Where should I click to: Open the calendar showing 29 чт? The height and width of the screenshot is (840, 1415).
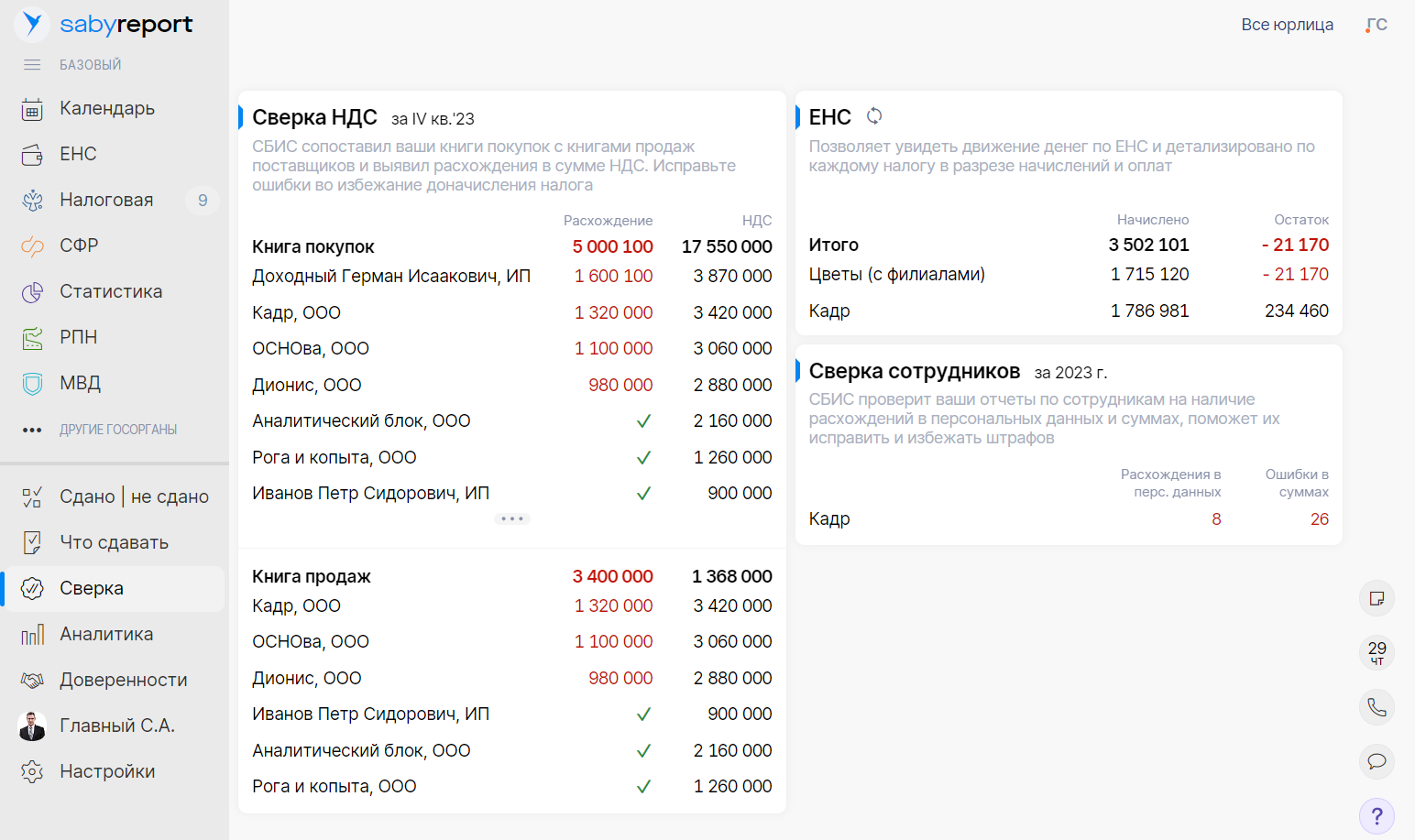coord(1376,652)
